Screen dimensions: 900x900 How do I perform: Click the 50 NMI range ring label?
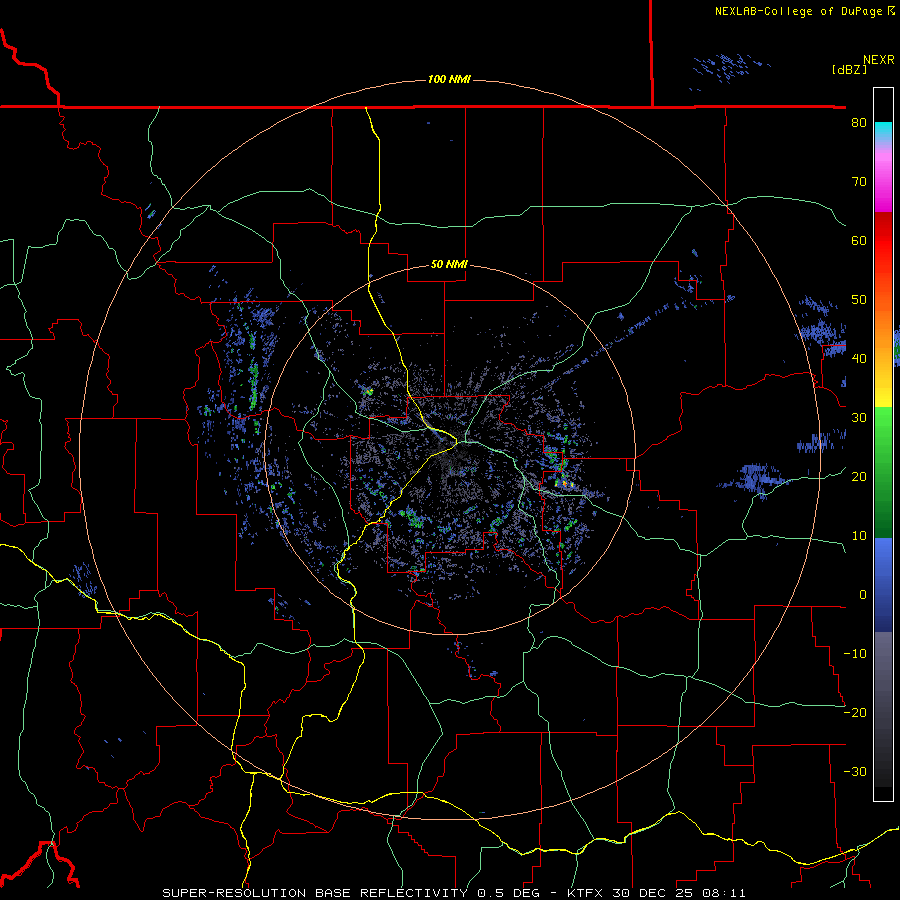[449, 264]
